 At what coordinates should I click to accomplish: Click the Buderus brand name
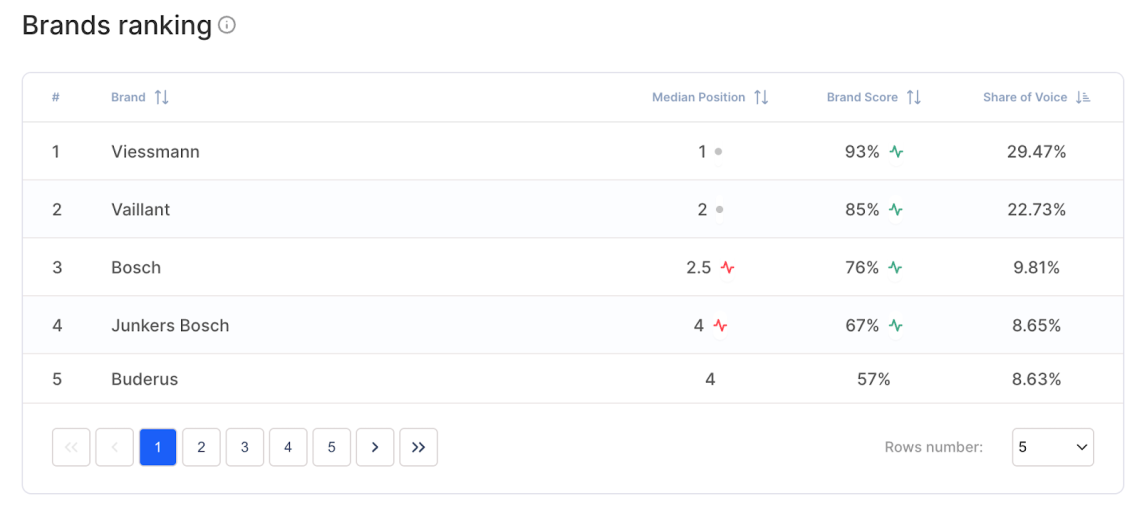[x=144, y=379]
